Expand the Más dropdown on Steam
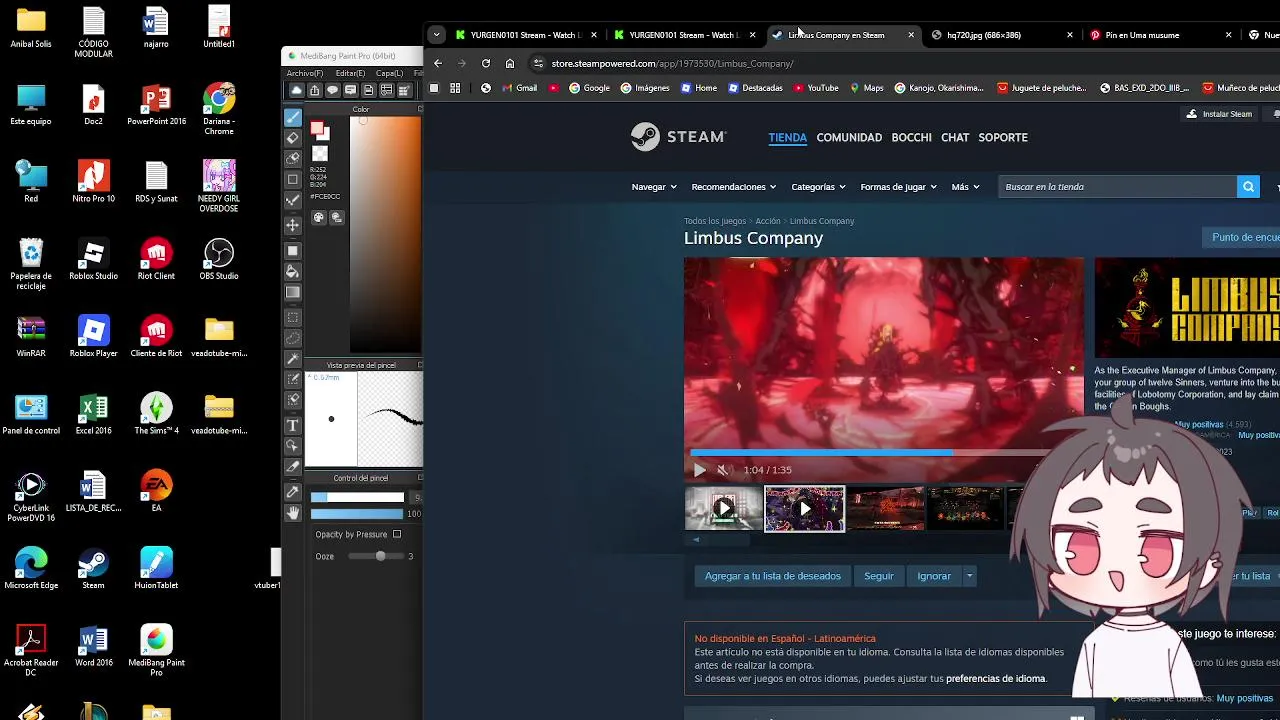The height and width of the screenshot is (720, 1280). pos(965,187)
